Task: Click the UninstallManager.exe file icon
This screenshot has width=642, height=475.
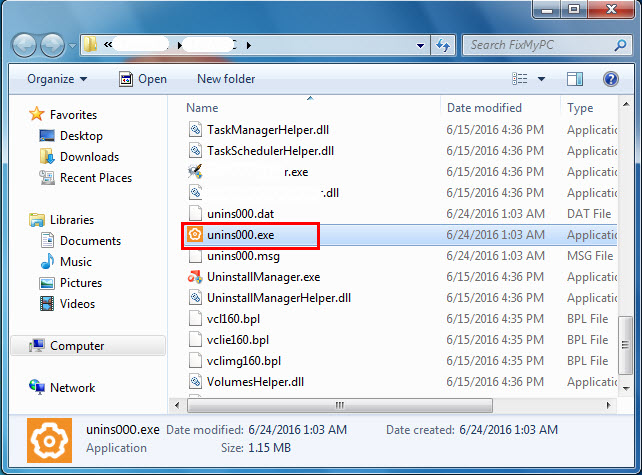Action: [194, 277]
